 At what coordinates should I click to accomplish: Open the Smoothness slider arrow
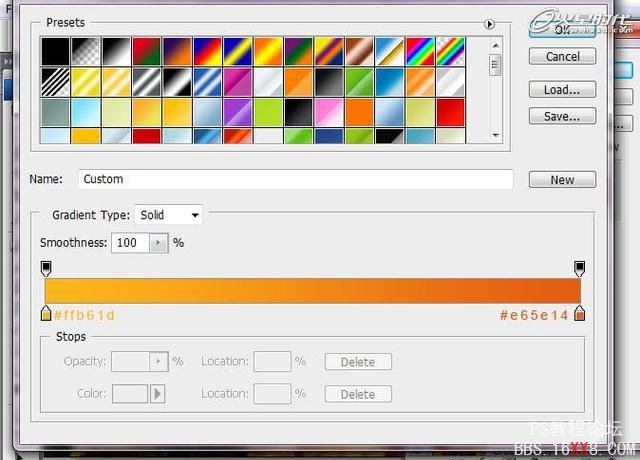pos(159,243)
